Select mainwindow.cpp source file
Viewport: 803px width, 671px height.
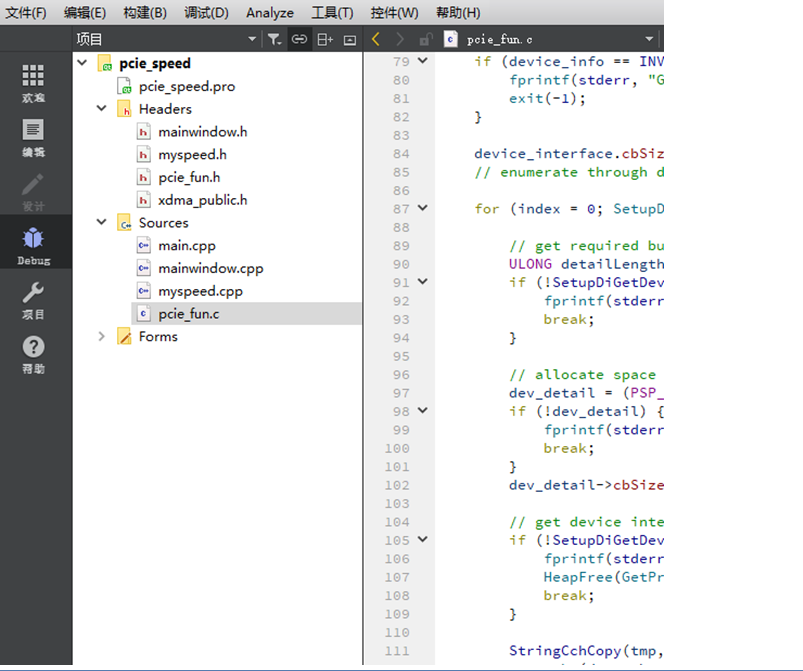coord(210,268)
